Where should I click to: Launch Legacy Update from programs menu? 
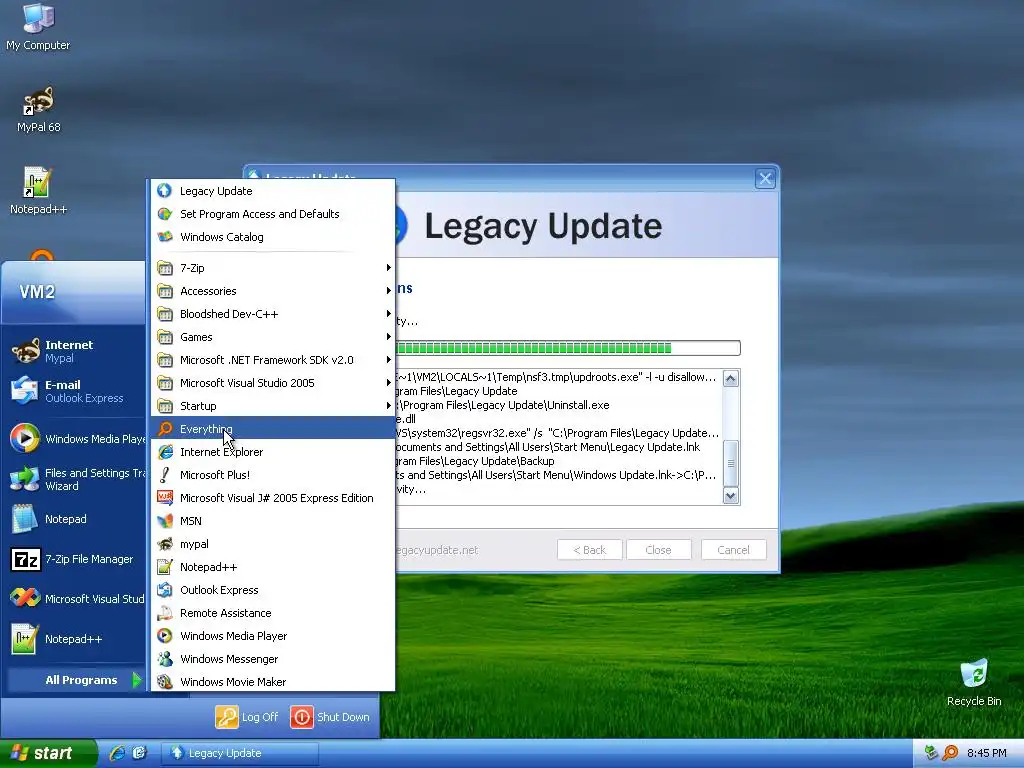pos(274,191)
